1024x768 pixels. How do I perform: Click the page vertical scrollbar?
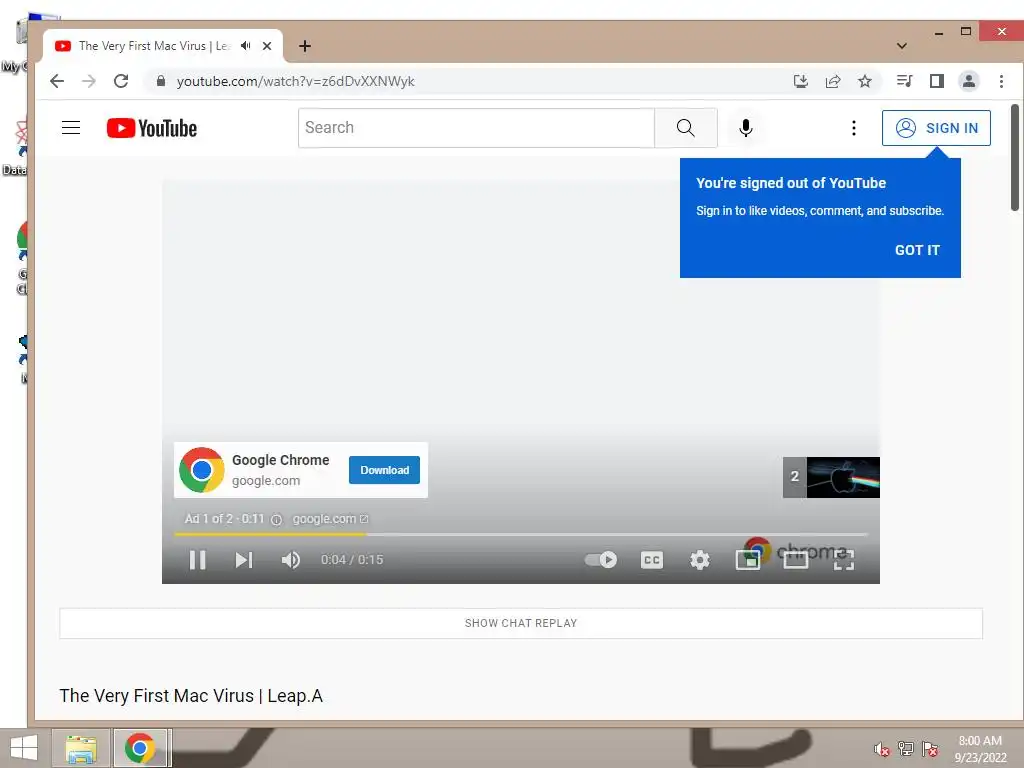pyautogui.click(x=1014, y=157)
